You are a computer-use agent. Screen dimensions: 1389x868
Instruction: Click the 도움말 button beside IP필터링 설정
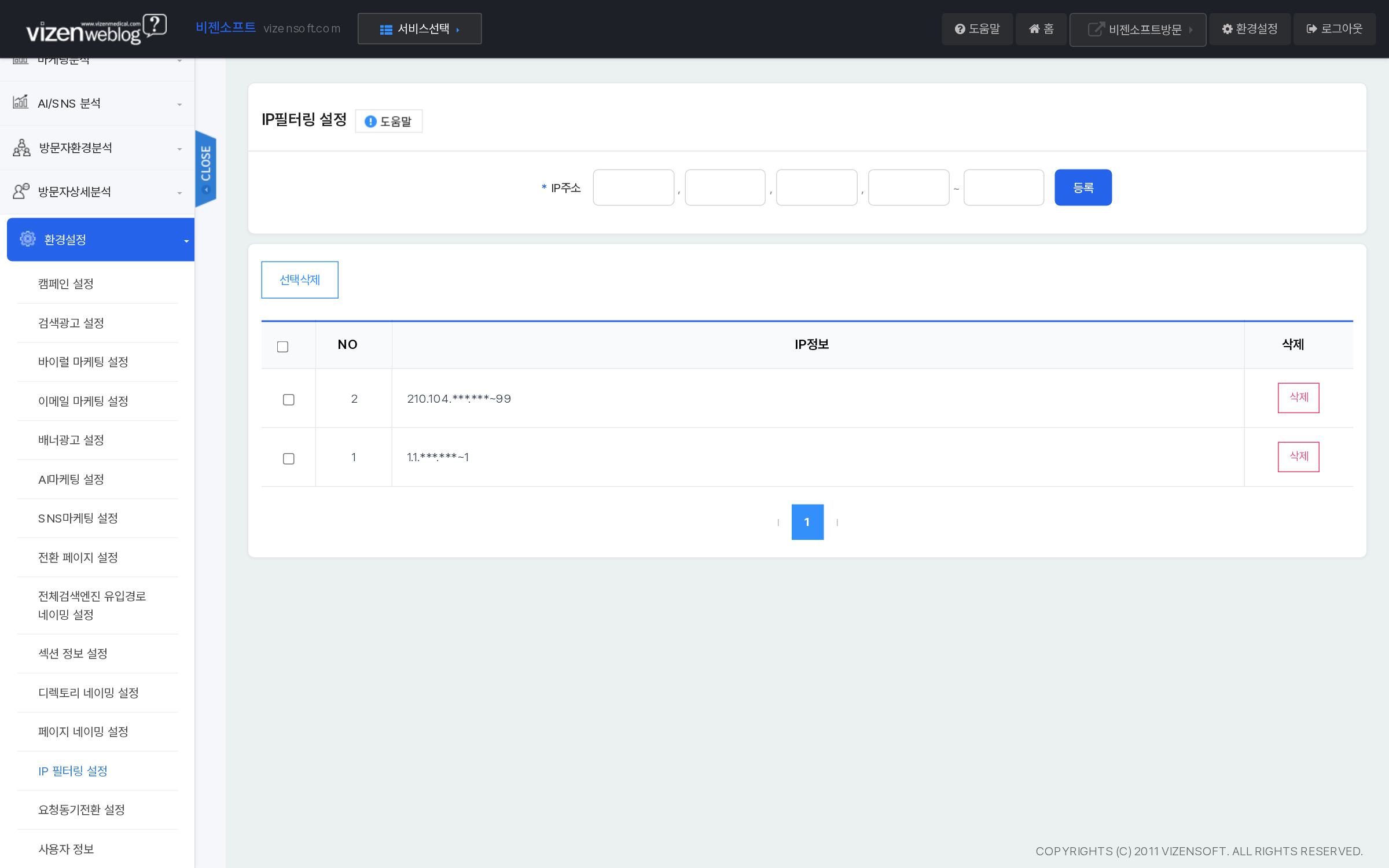click(389, 122)
